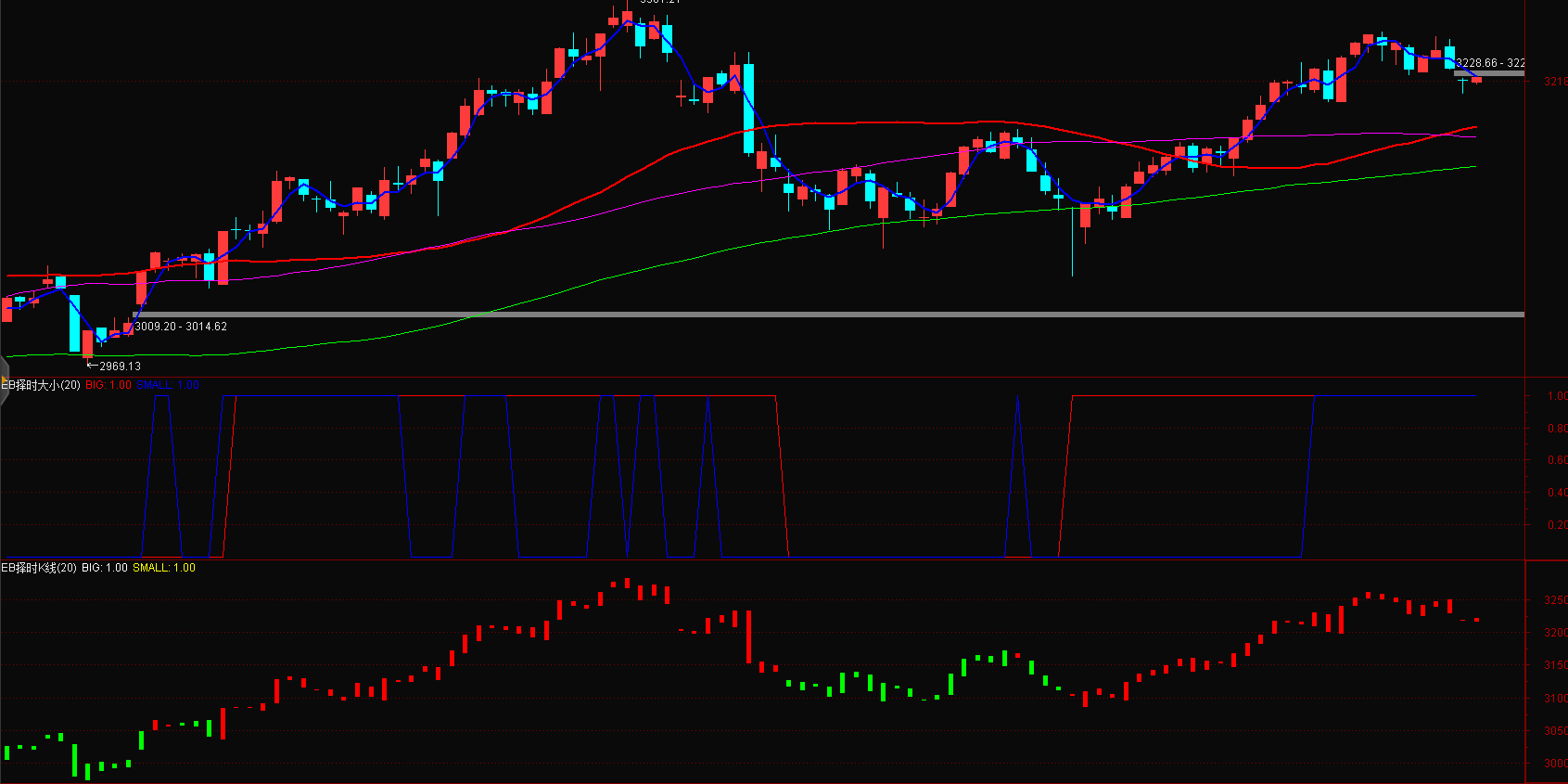The height and width of the screenshot is (784, 1568).
Task: Click the 2969.13 low price annotation
Action: pos(120,366)
